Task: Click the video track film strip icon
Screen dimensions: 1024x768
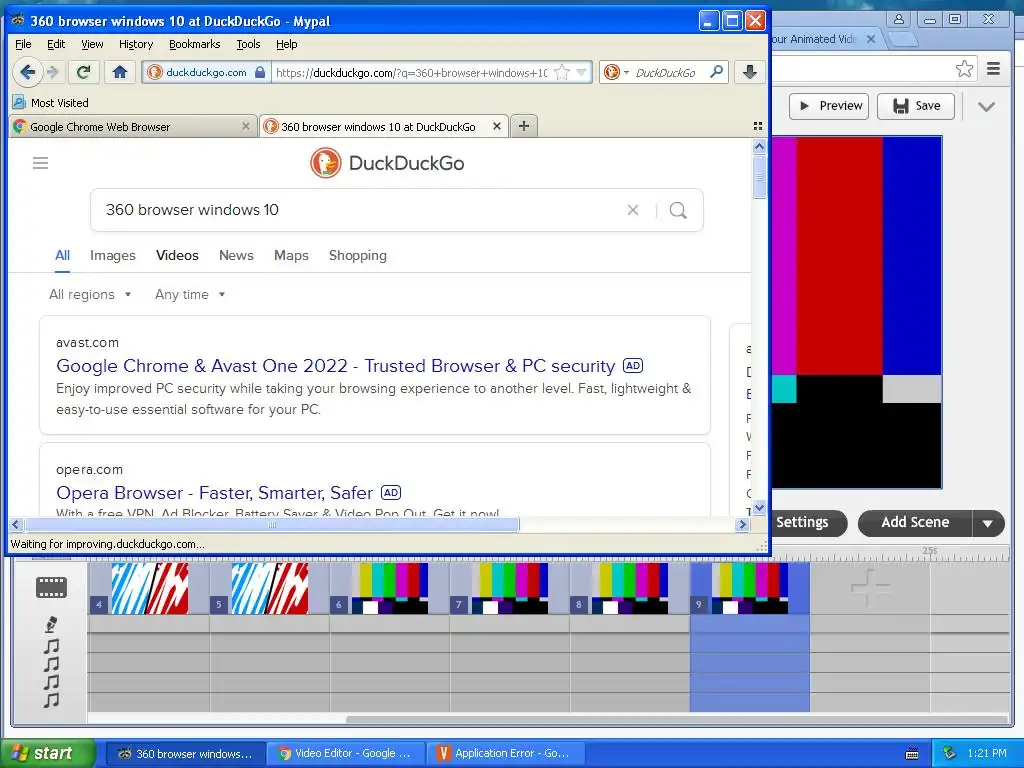Action: (x=51, y=587)
